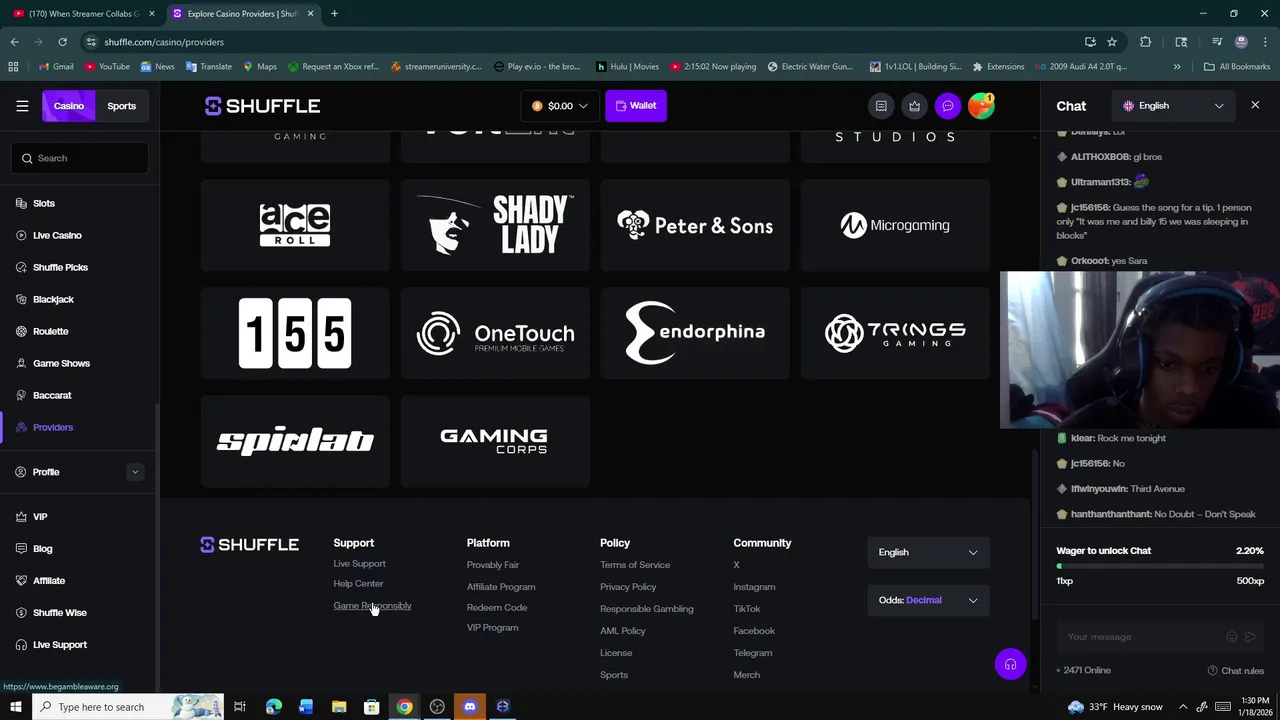Viewport: 1280px width, 720px height.
Task: Expand the Profile section chevron
Action: [135, 472]
